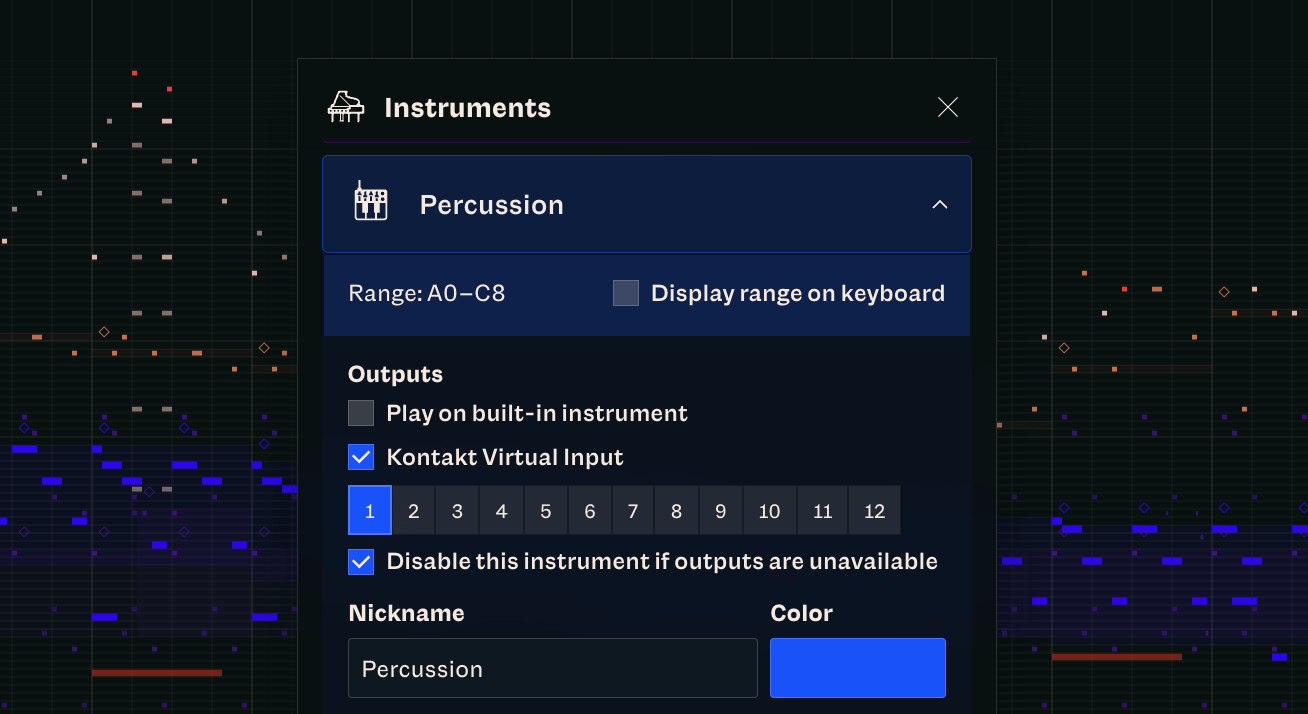
Task: Close the Instruments panel
Action: pos(947,107)
